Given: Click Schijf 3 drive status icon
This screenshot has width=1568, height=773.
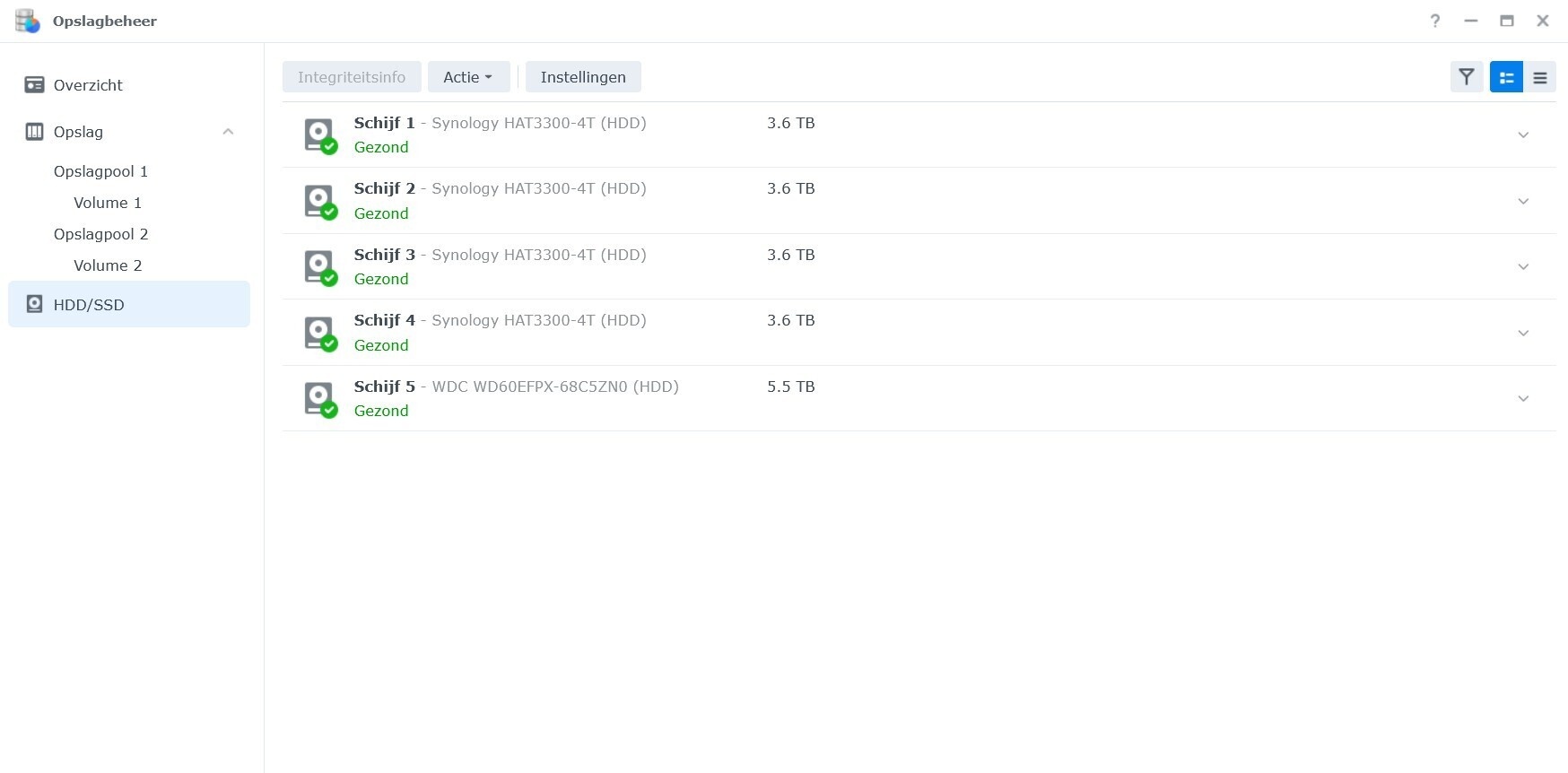Looking at the screenshot, I should click(319, 266).
